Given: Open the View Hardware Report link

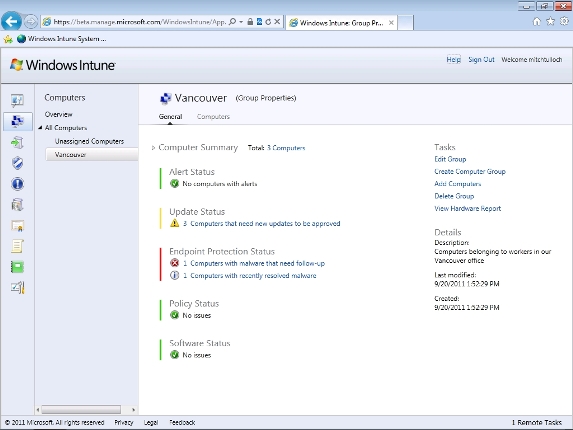Looking at the screenshot, I should point(467,209).
